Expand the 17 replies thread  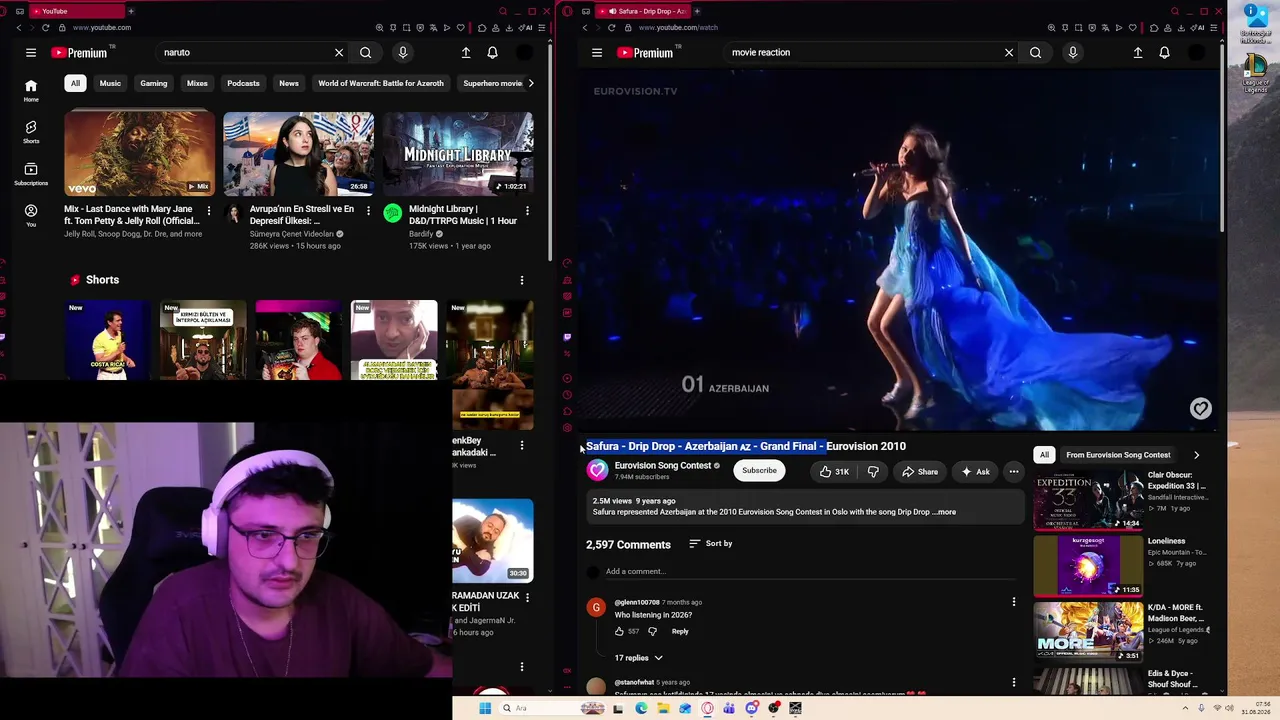pos(638,658)
